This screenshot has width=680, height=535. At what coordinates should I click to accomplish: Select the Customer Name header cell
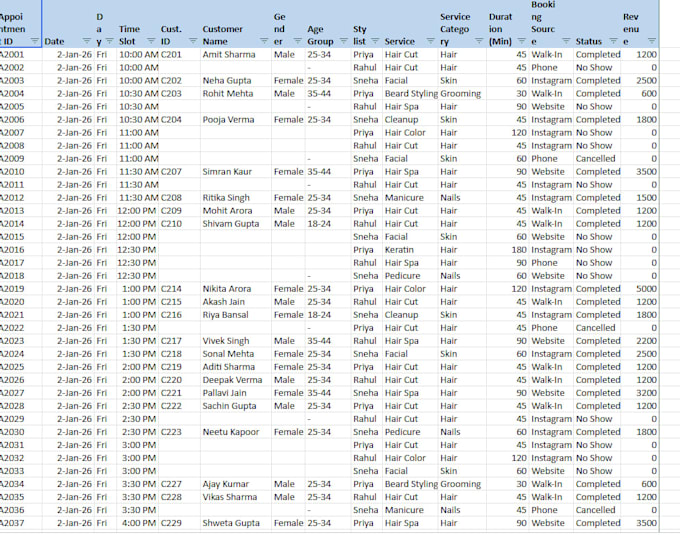235,24
